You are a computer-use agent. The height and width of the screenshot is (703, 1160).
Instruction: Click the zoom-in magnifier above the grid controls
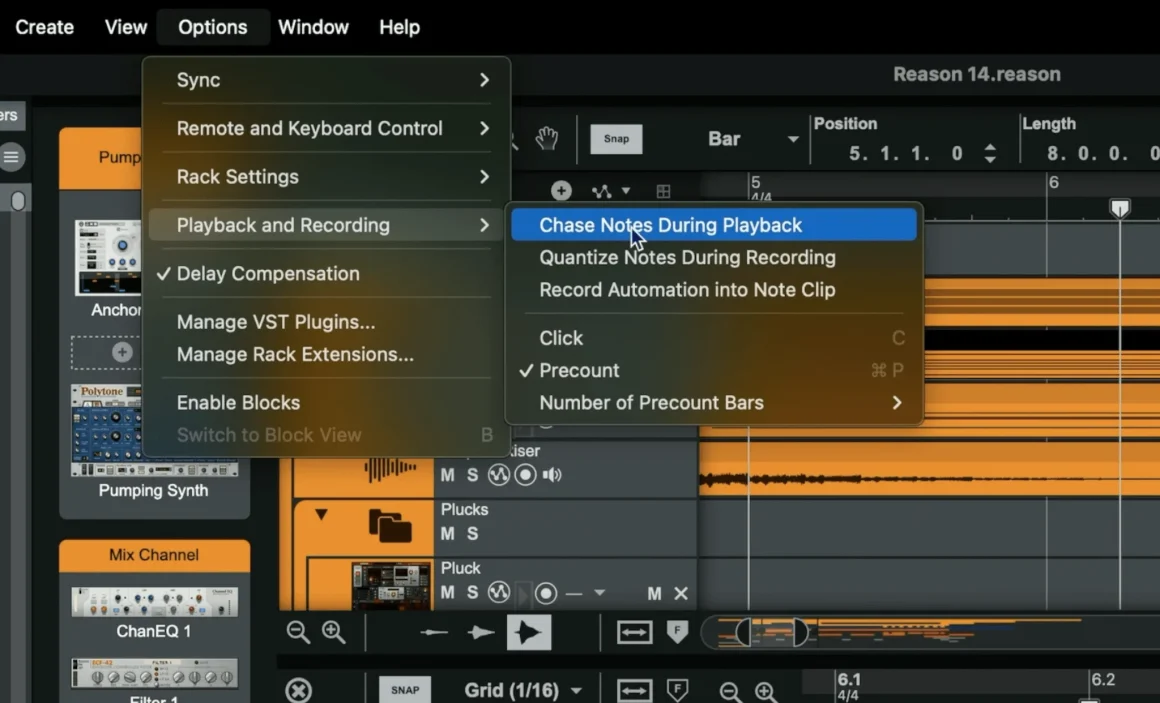pyautogui.click(x=335, y=632)
